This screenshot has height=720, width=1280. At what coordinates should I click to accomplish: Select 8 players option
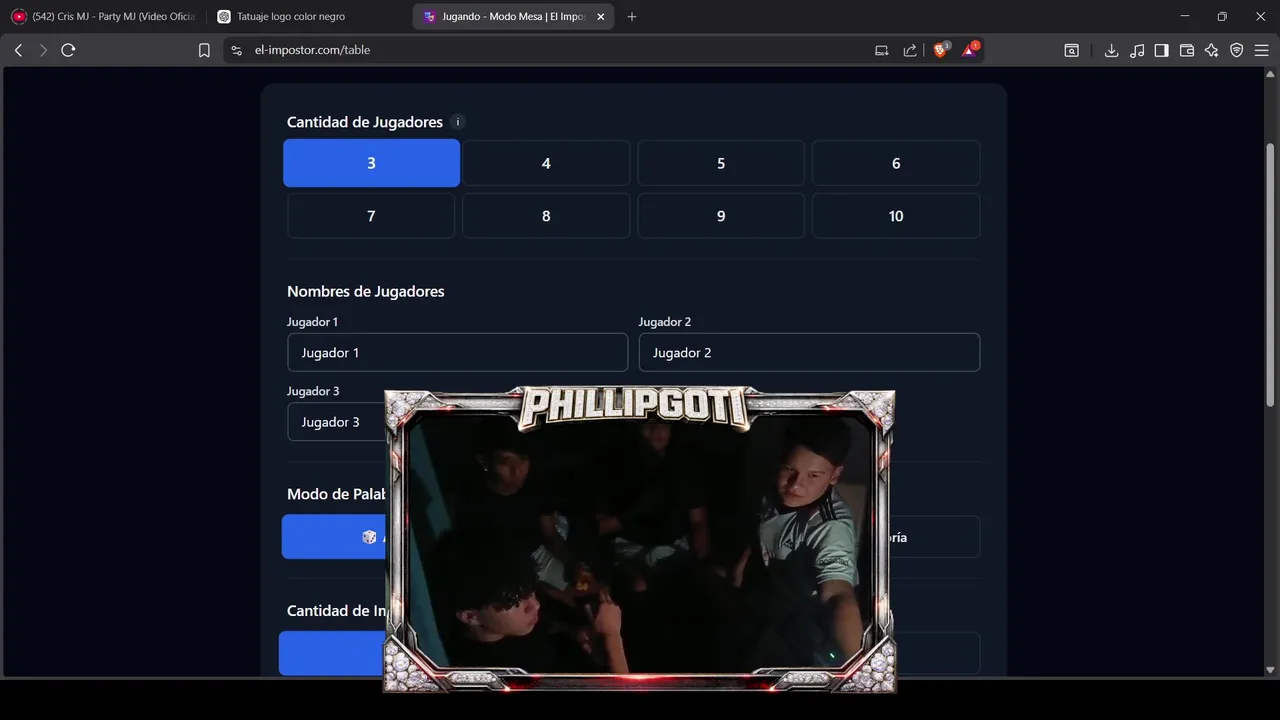(x=546, y=216)
